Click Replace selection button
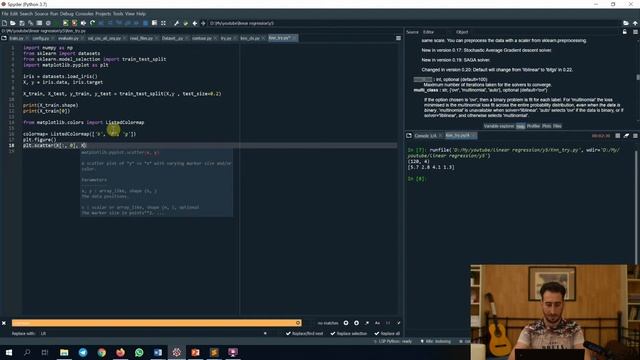Viewport: 640px width, 360px height. 349,333
